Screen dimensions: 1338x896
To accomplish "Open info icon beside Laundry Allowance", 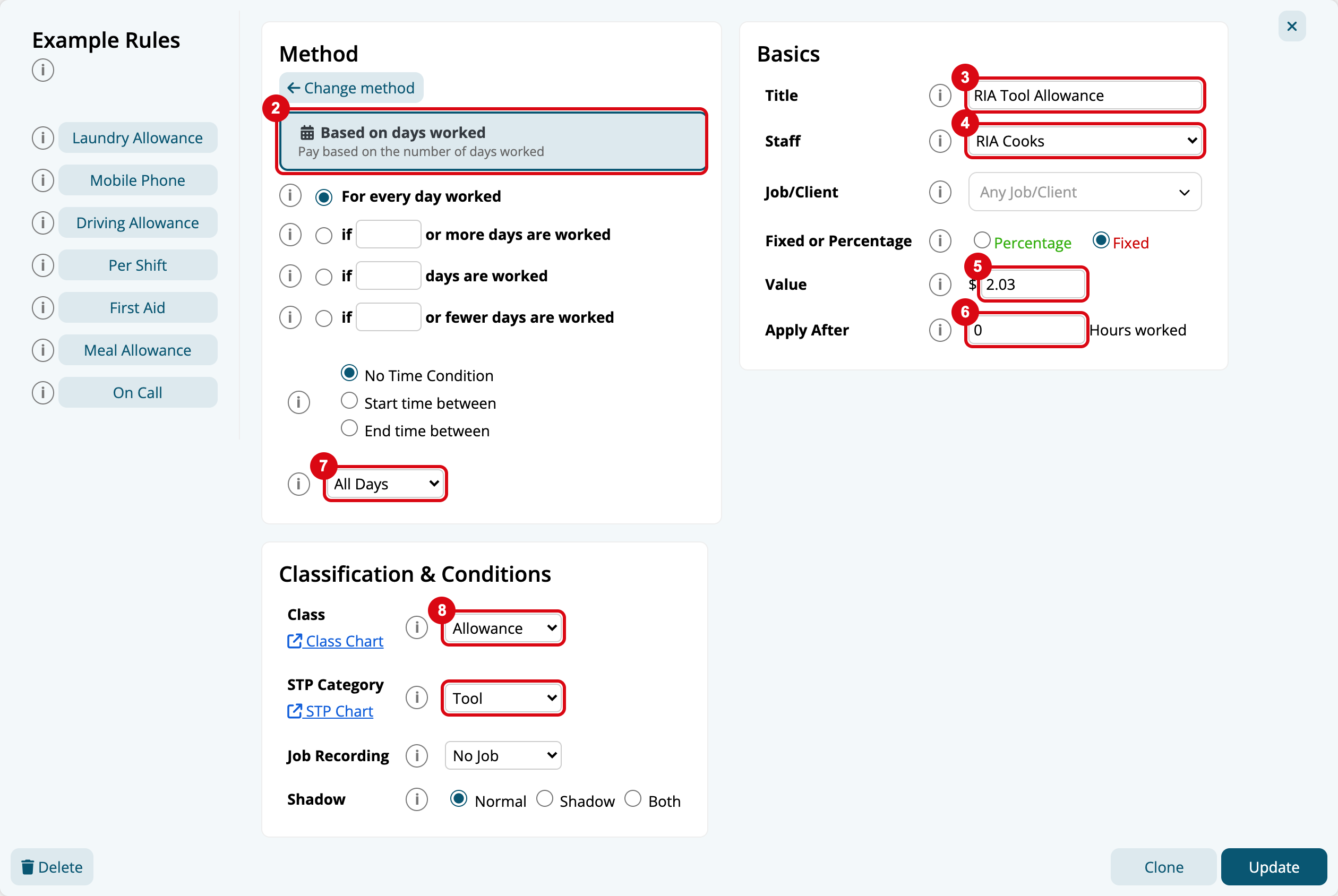I will [x=43, y=137].
